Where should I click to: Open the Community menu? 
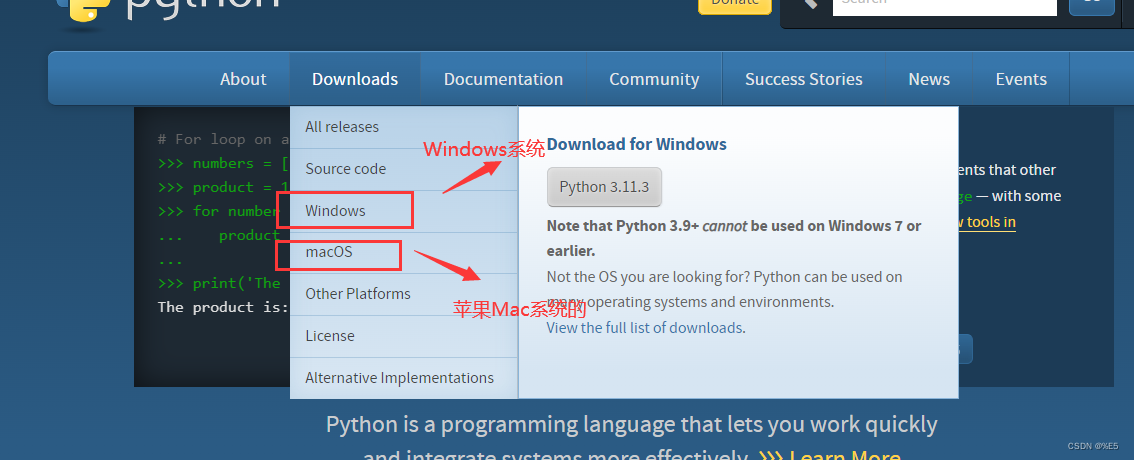tap(654, 79)
